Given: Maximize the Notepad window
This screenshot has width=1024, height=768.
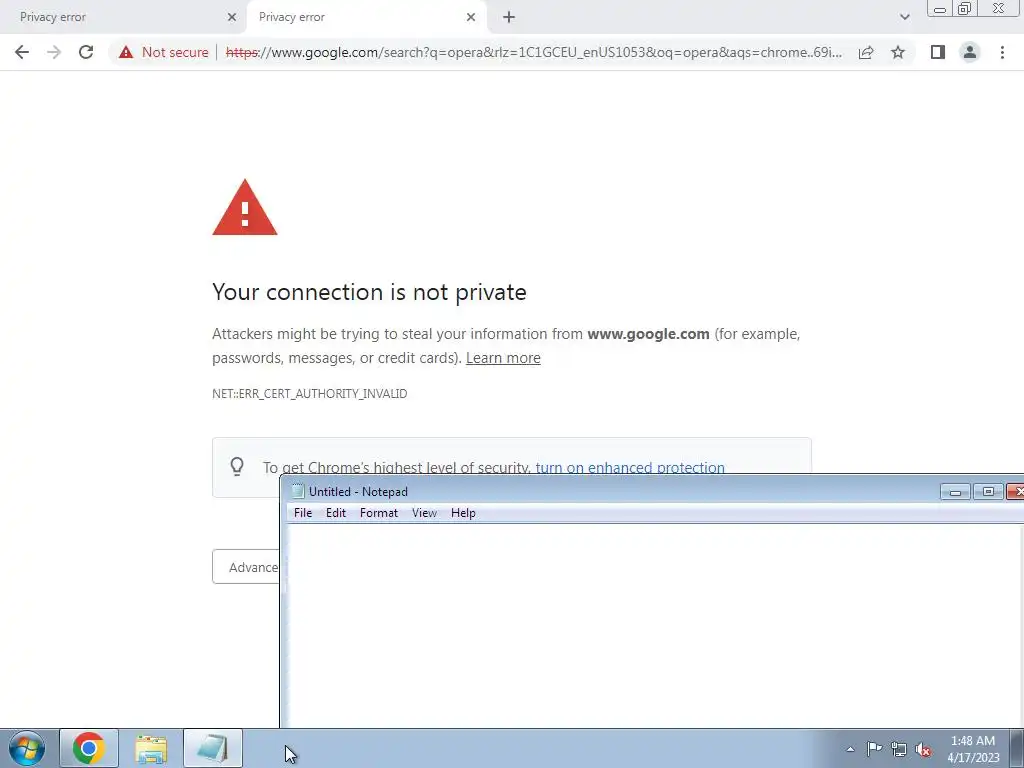Looking at the screenshot, I should 988,491.
